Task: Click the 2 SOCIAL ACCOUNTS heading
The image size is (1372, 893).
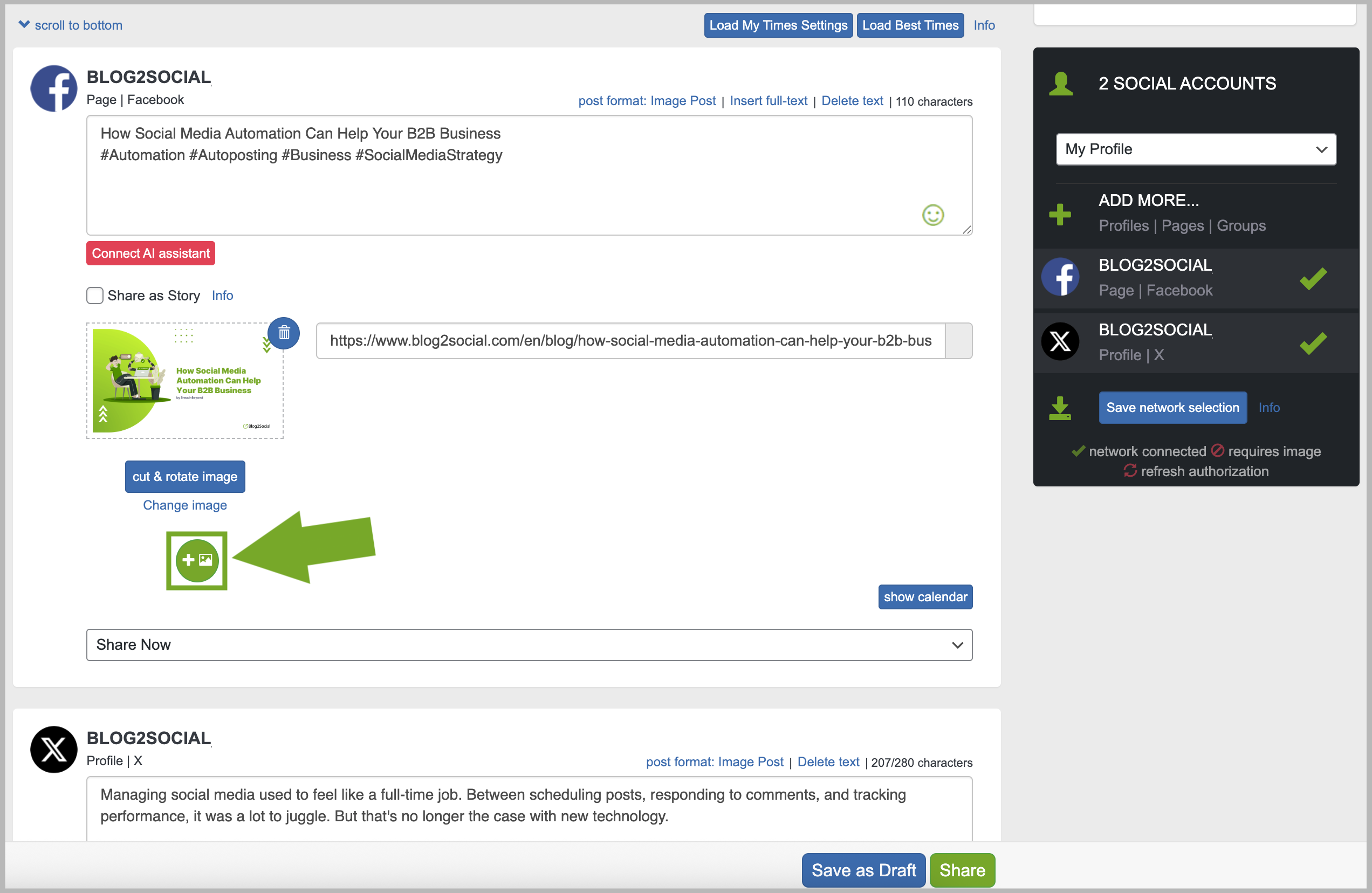Action: pos(1187,84)
